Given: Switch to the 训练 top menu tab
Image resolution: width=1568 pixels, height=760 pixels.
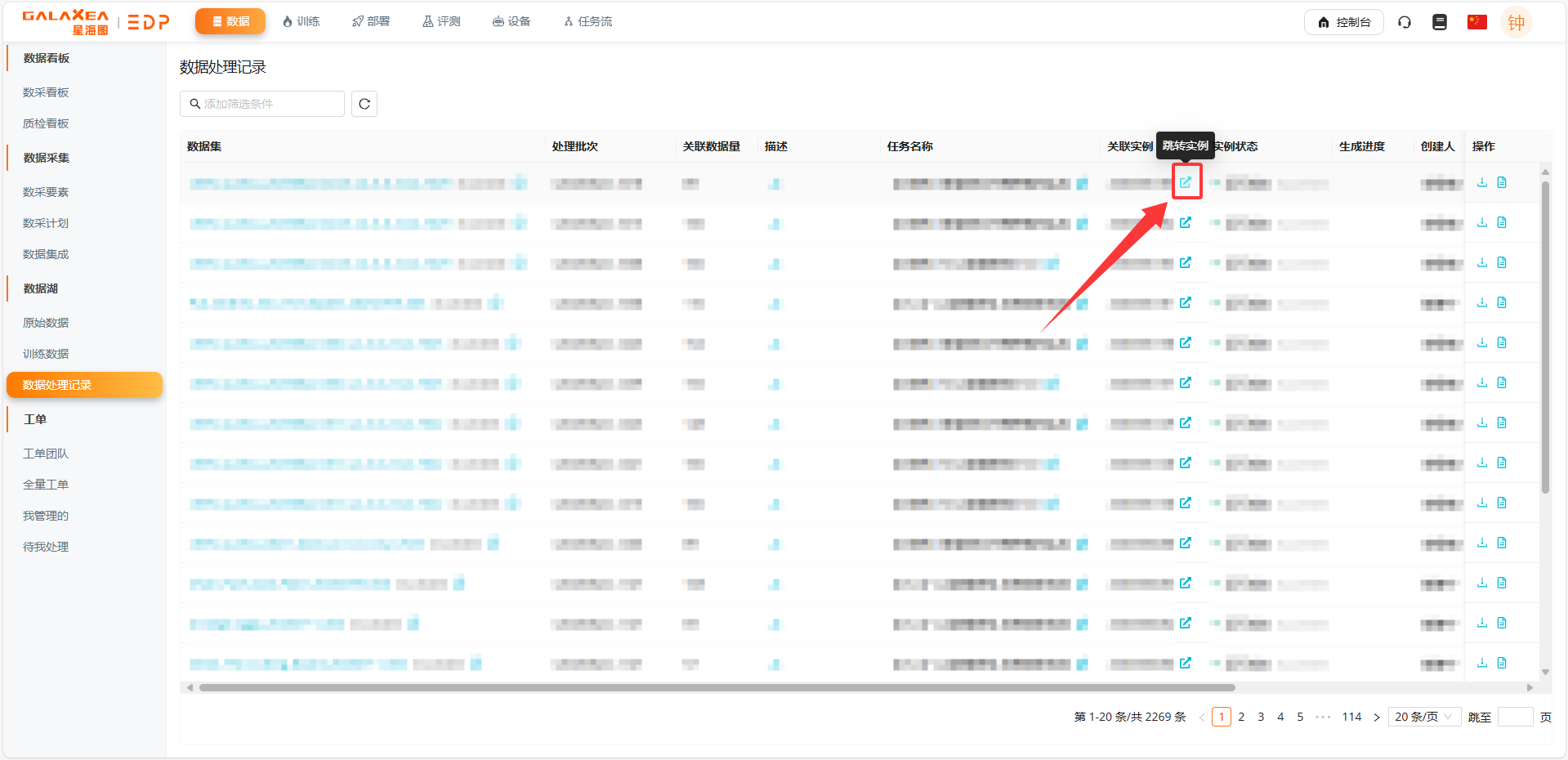Looking at the screenshot, I should (x=302, y=21).
